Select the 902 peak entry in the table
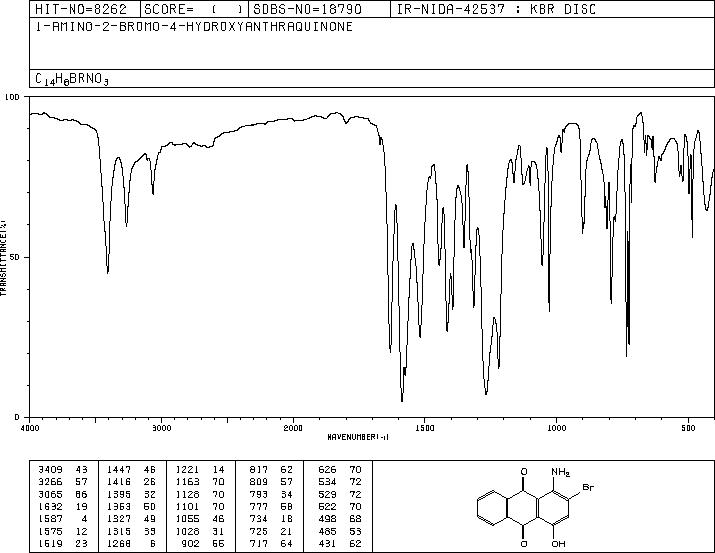 pyautogui.click(x=204, y=544)
